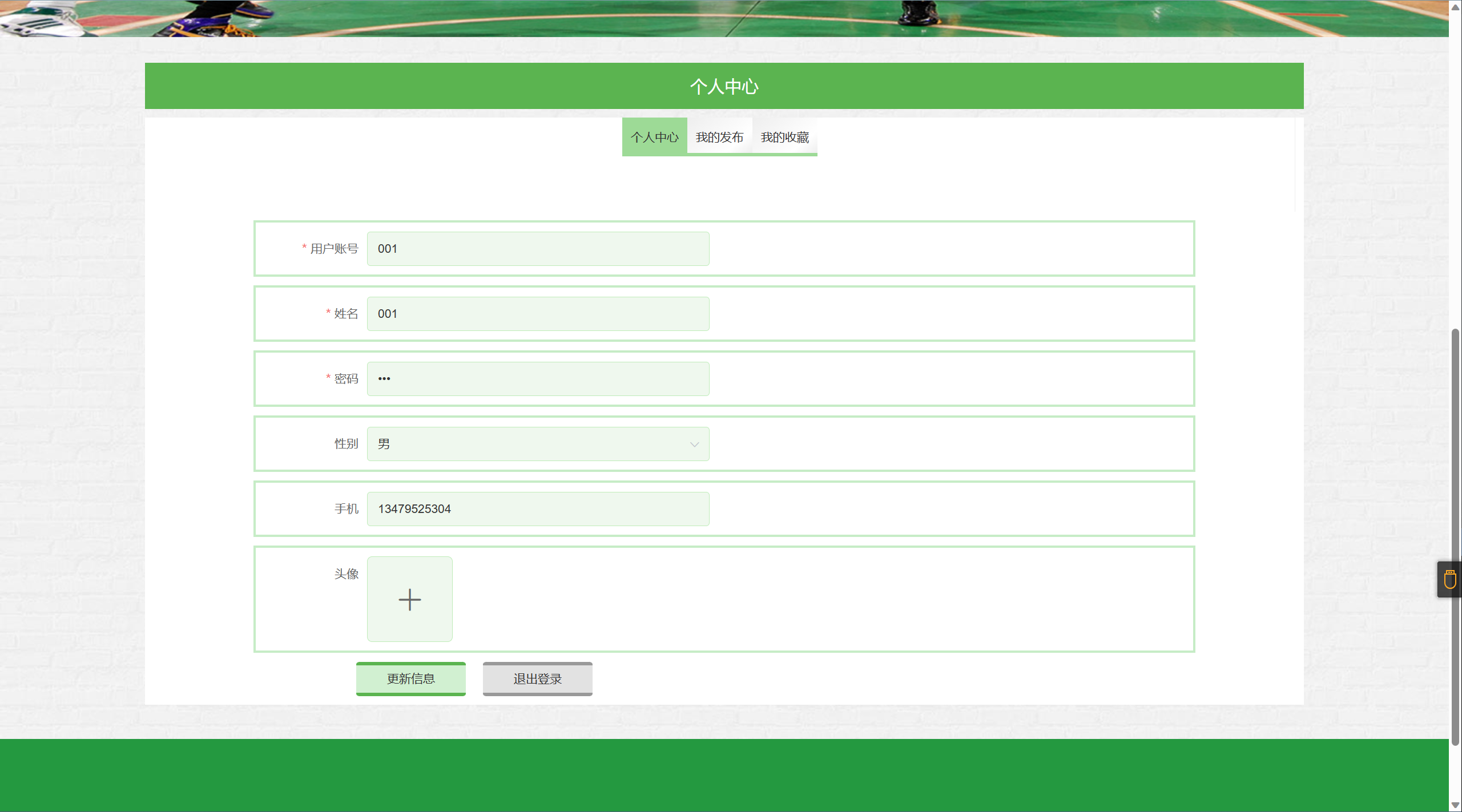Viewport: 1462px width, 812px height.
Task: Click the floating side widget icon
Action: pos(1449,579)
